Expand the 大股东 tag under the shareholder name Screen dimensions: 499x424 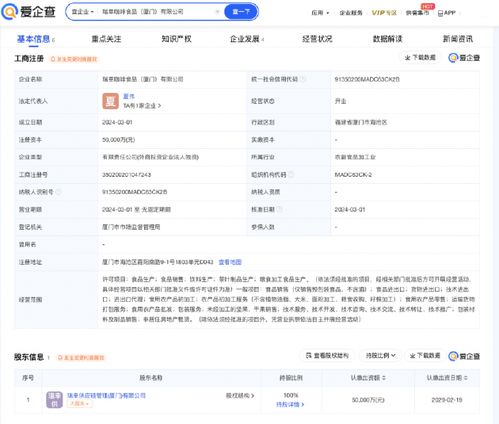80,404
